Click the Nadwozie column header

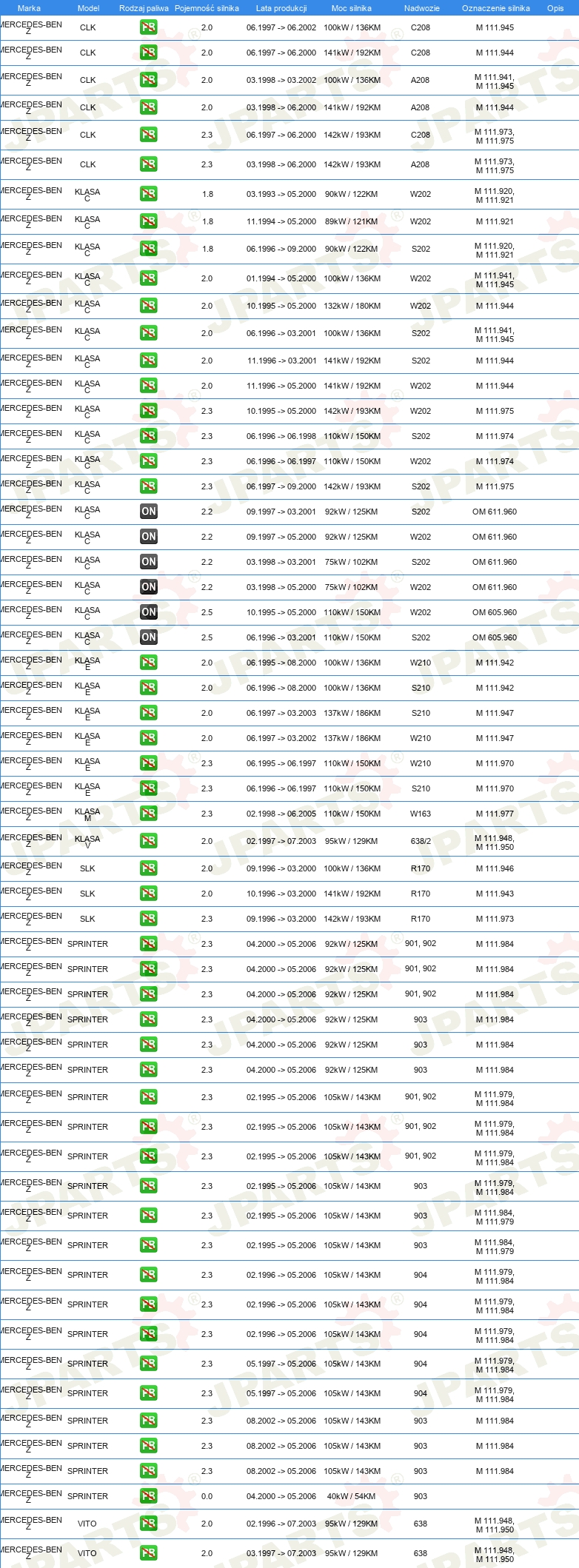(x=422, y=8)
